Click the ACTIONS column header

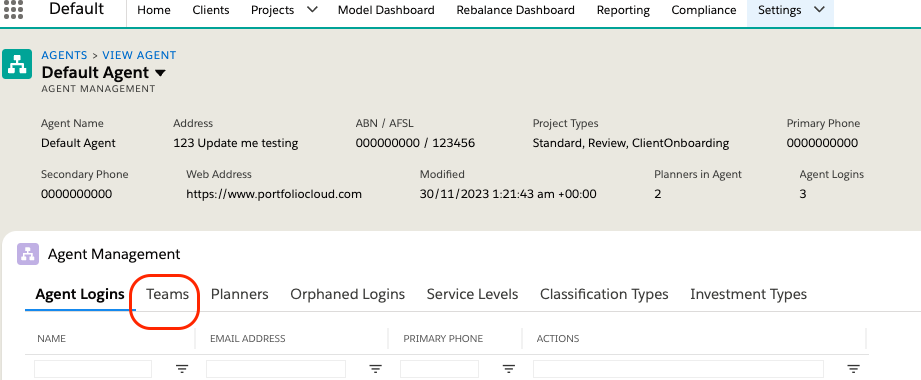pos(558,338)
